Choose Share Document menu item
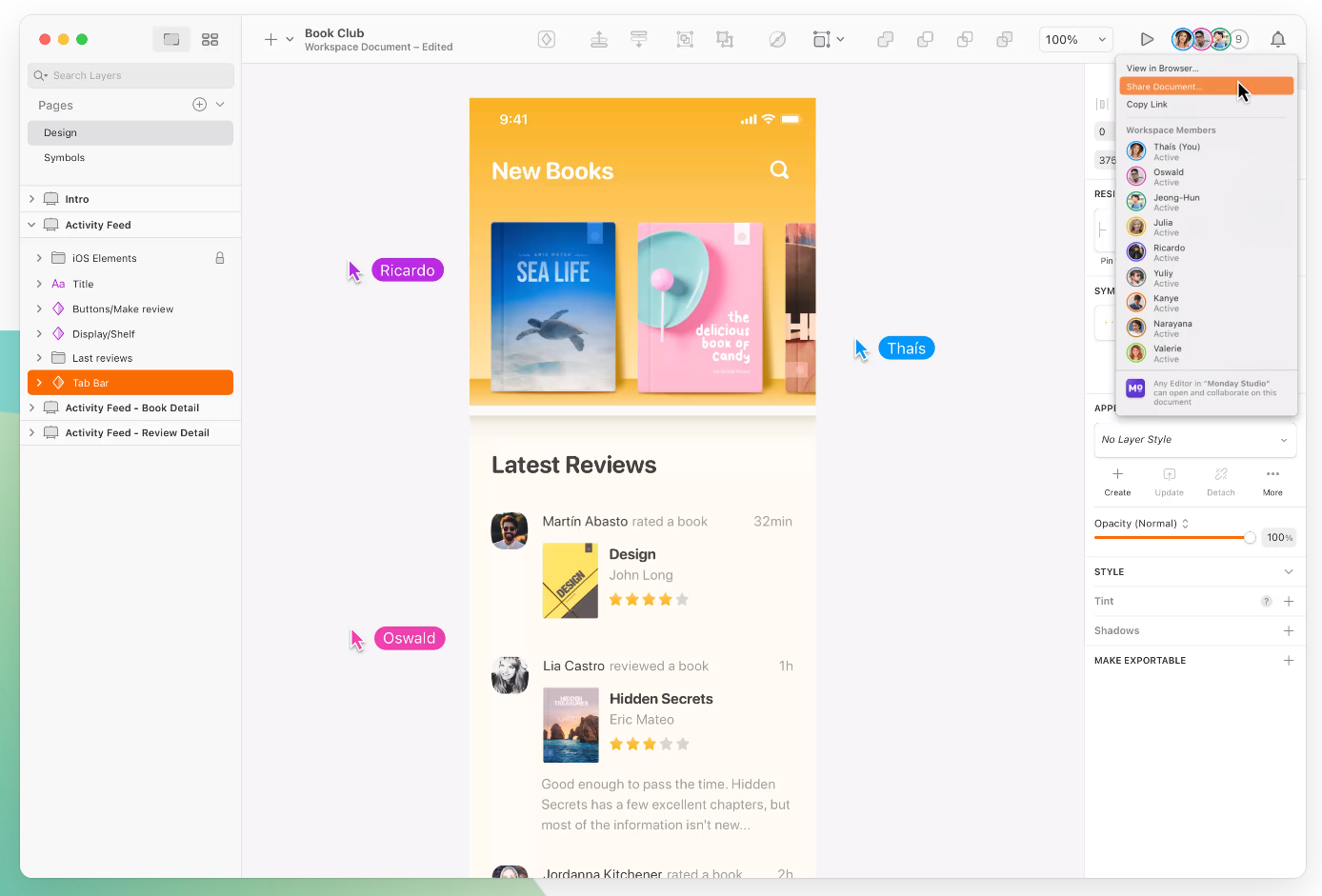This screenshot has width=1322, height=896. (1207, 87)
